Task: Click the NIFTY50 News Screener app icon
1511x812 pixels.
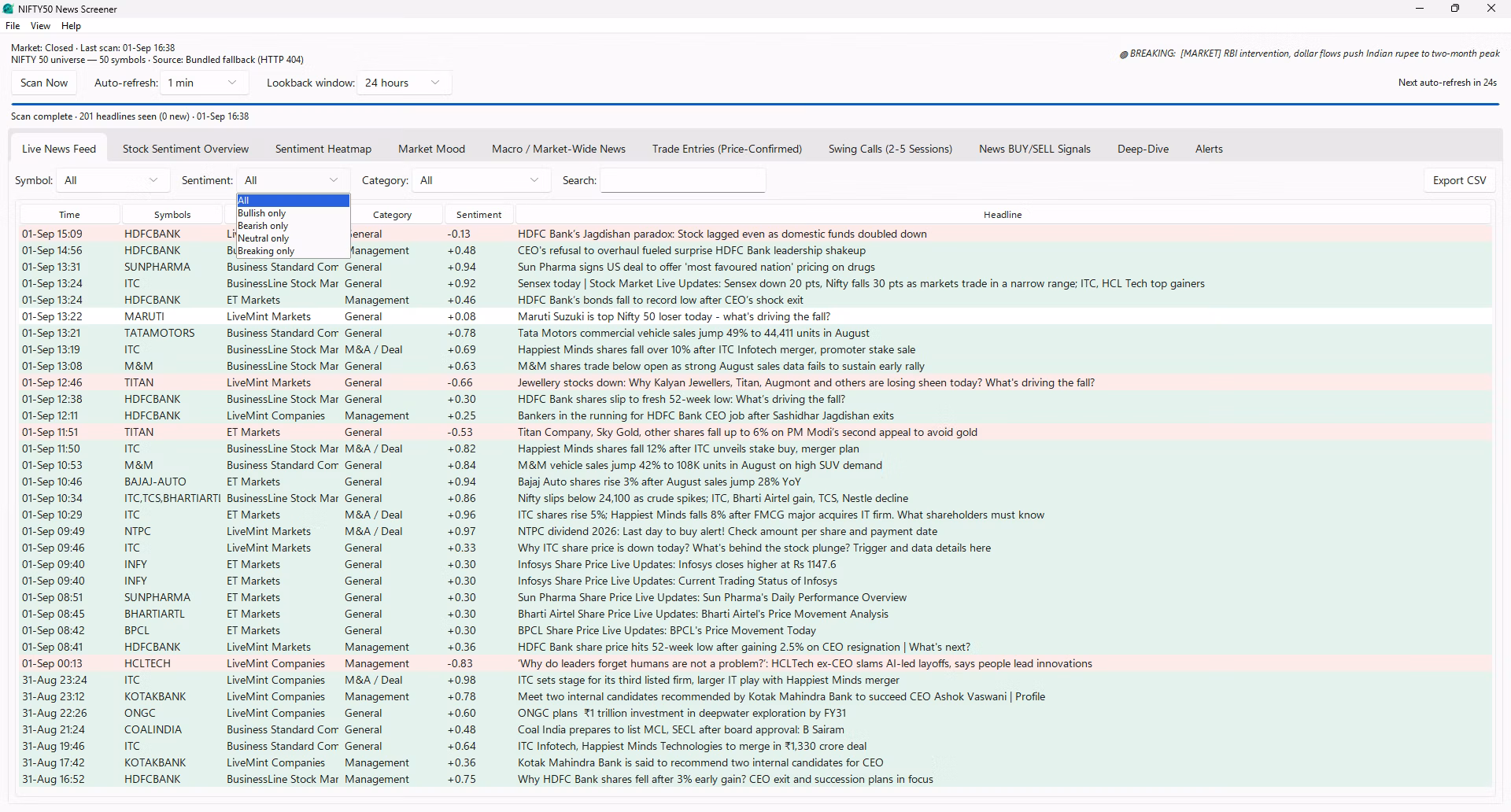Action: point(9,9)
